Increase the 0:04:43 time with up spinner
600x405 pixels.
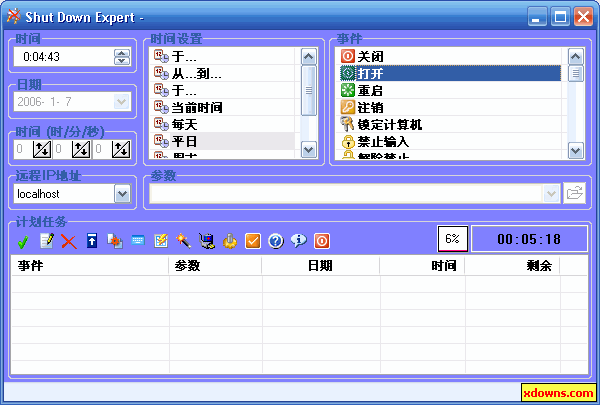[122, 53]
